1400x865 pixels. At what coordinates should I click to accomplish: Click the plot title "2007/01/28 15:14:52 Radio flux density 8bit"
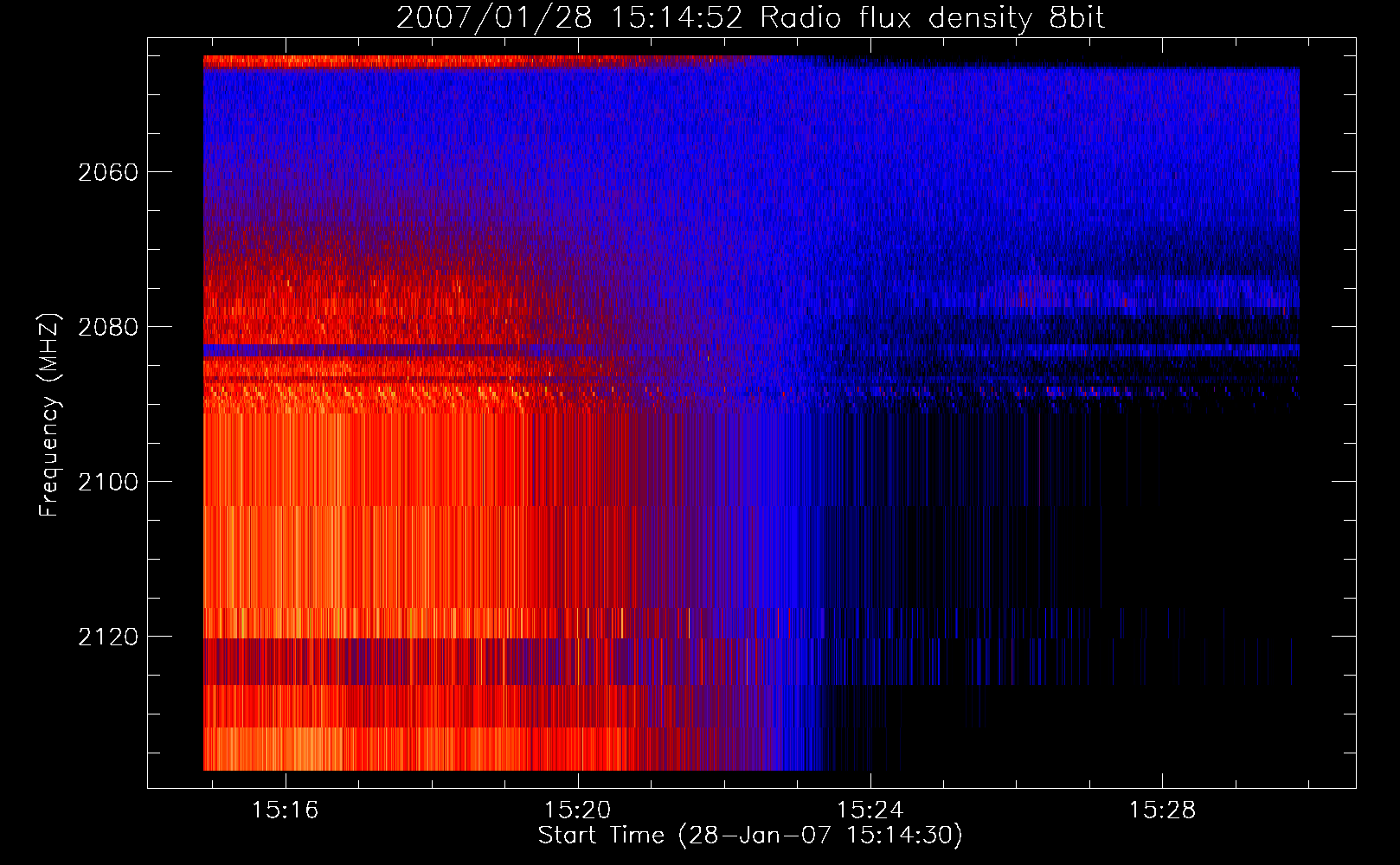(750, 18)
